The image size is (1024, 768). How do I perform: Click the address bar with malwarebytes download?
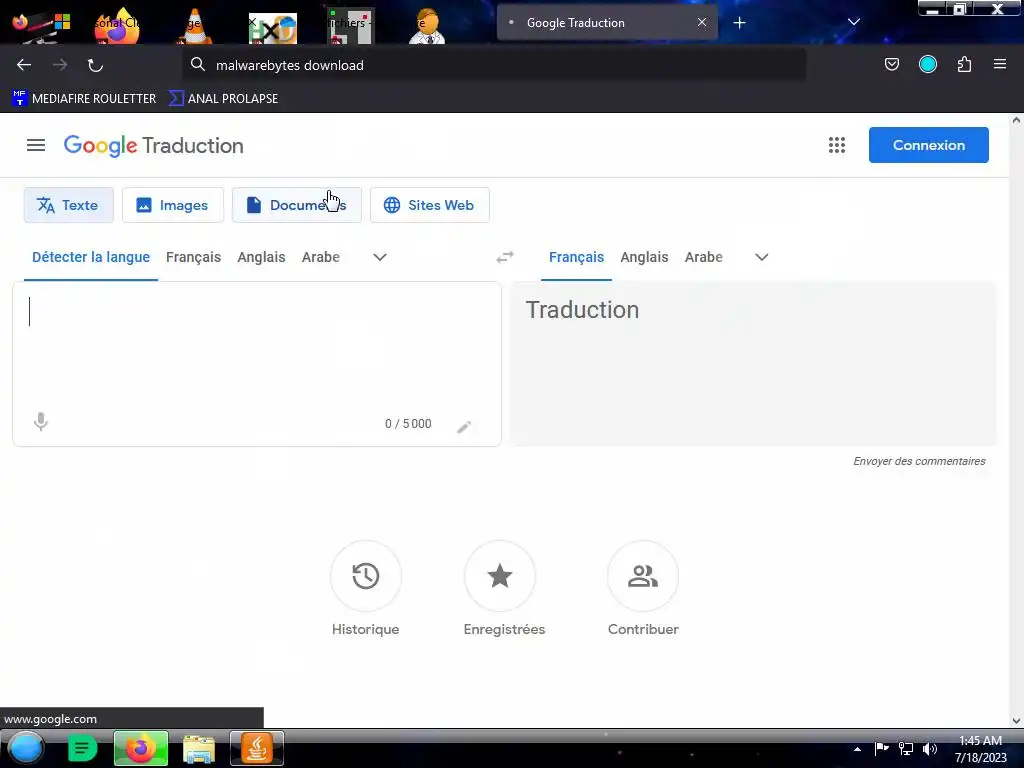494,65
